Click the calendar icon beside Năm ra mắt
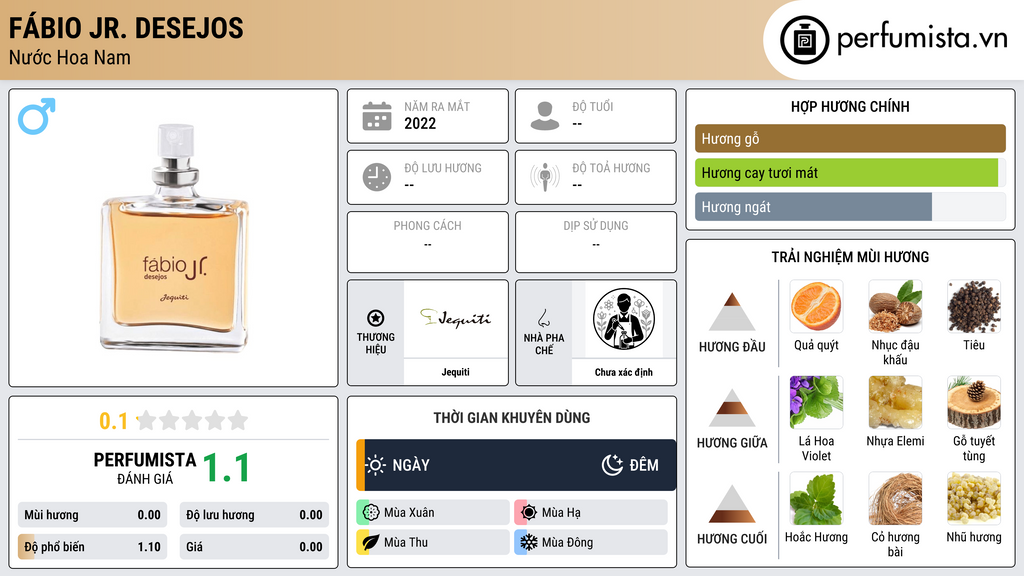Screen dimensions: 1024x576 point(377,116)
